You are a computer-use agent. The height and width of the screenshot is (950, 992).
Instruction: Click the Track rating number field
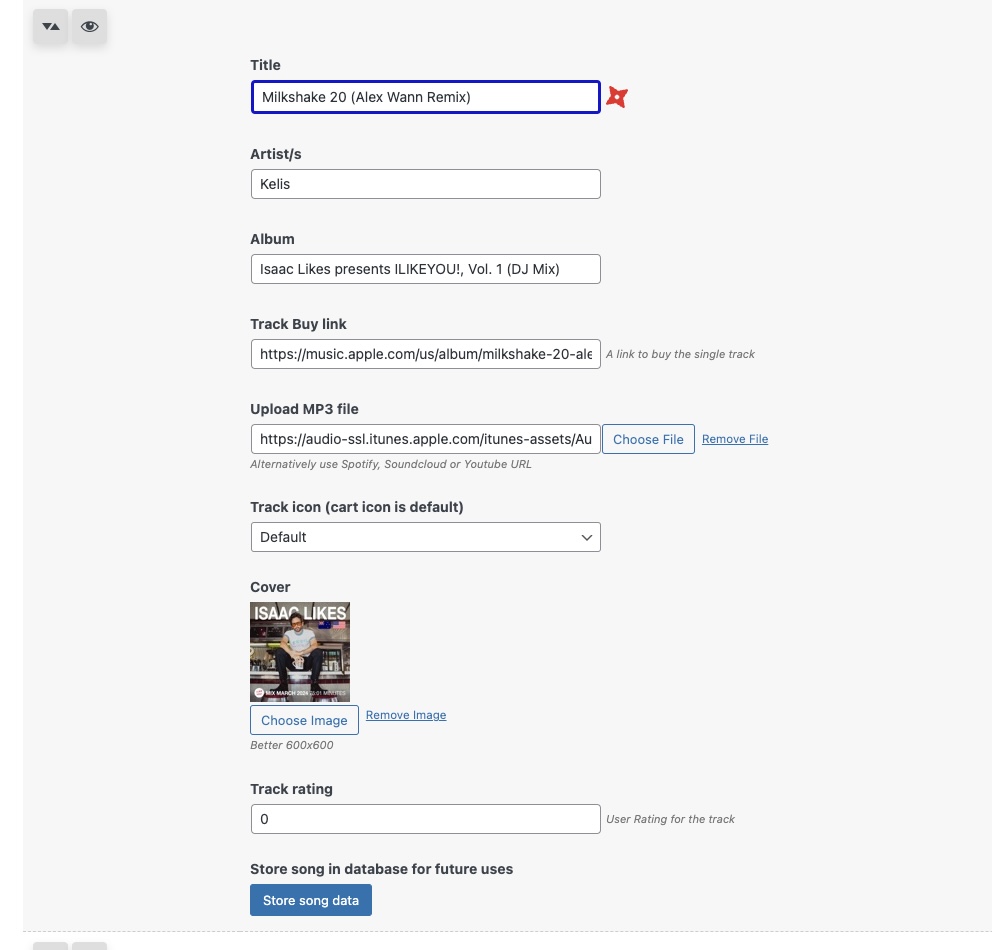pos(425,819)
